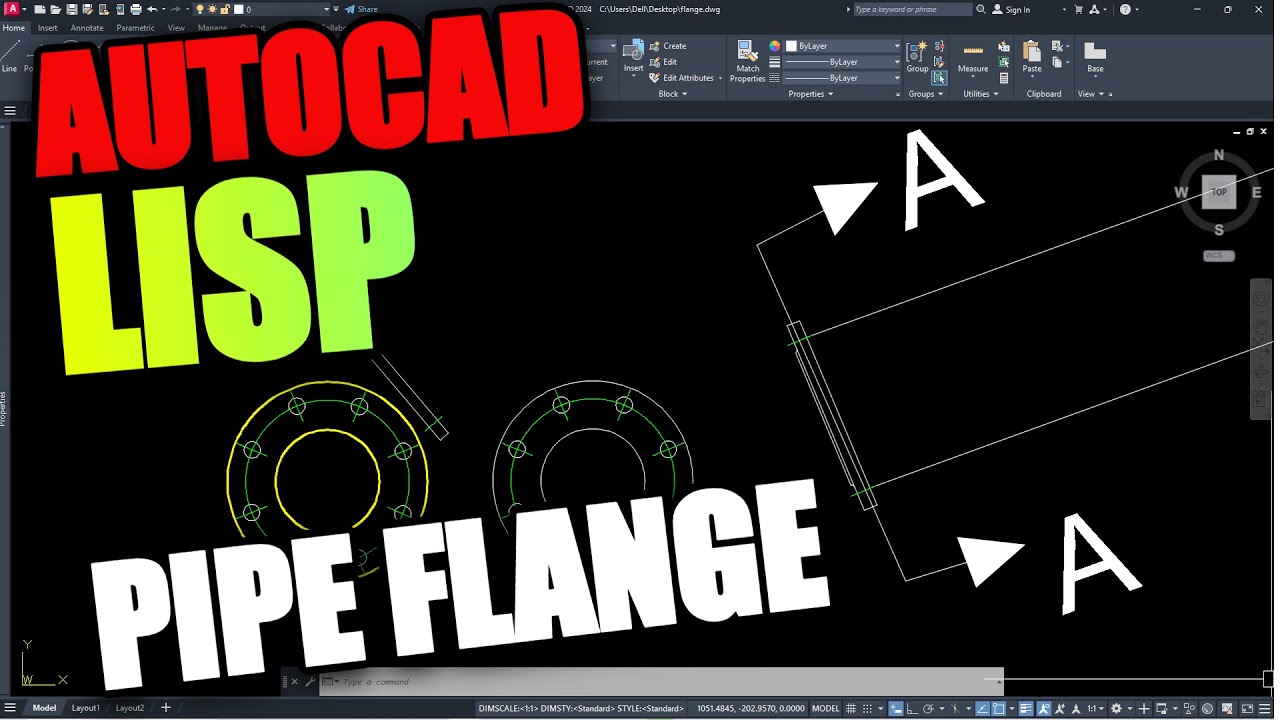1280x720 pixels.
Task: Toggle dynamic input in status bar
Action: pos(895,708)
